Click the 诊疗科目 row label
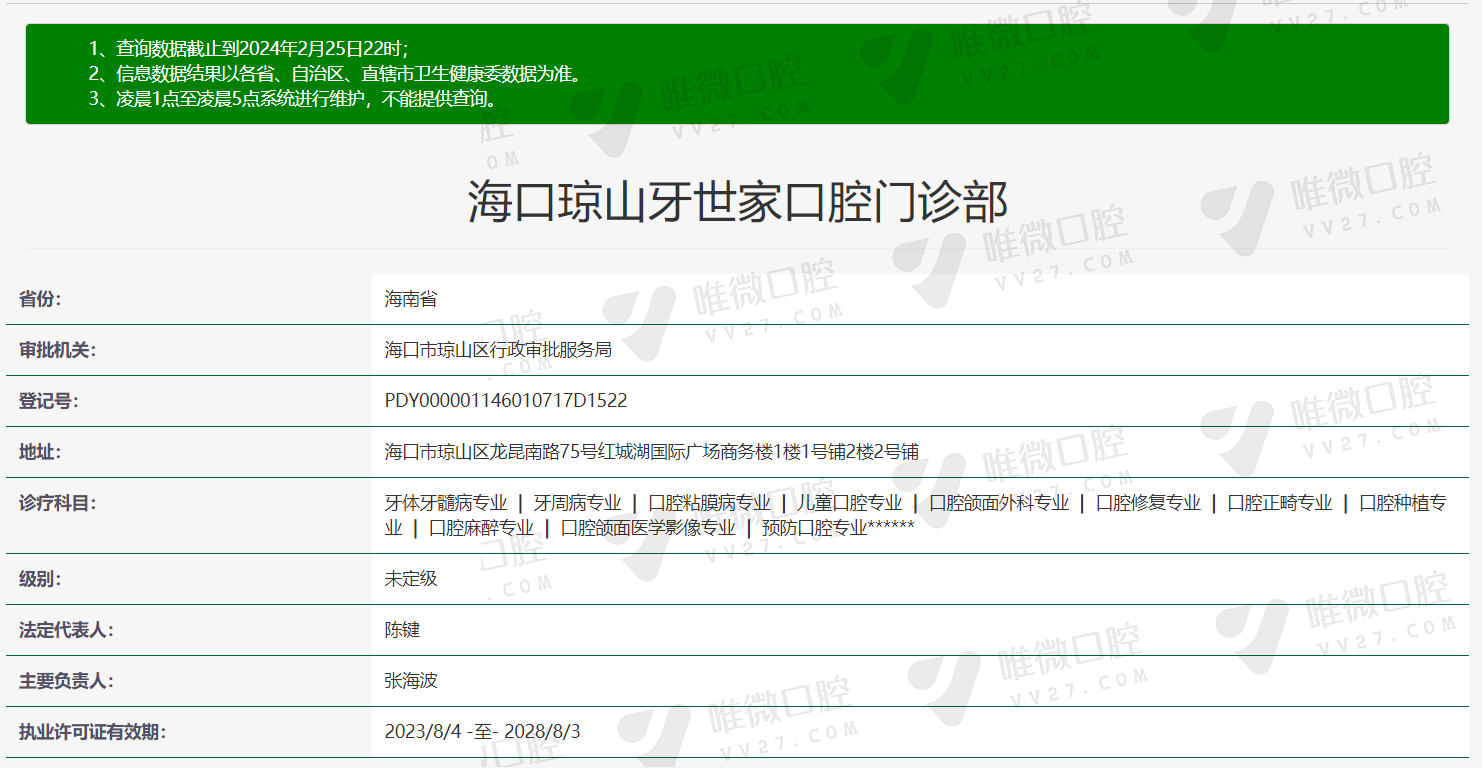The width and height of the screenshot is (1482, 768). (x=57, y=503)
